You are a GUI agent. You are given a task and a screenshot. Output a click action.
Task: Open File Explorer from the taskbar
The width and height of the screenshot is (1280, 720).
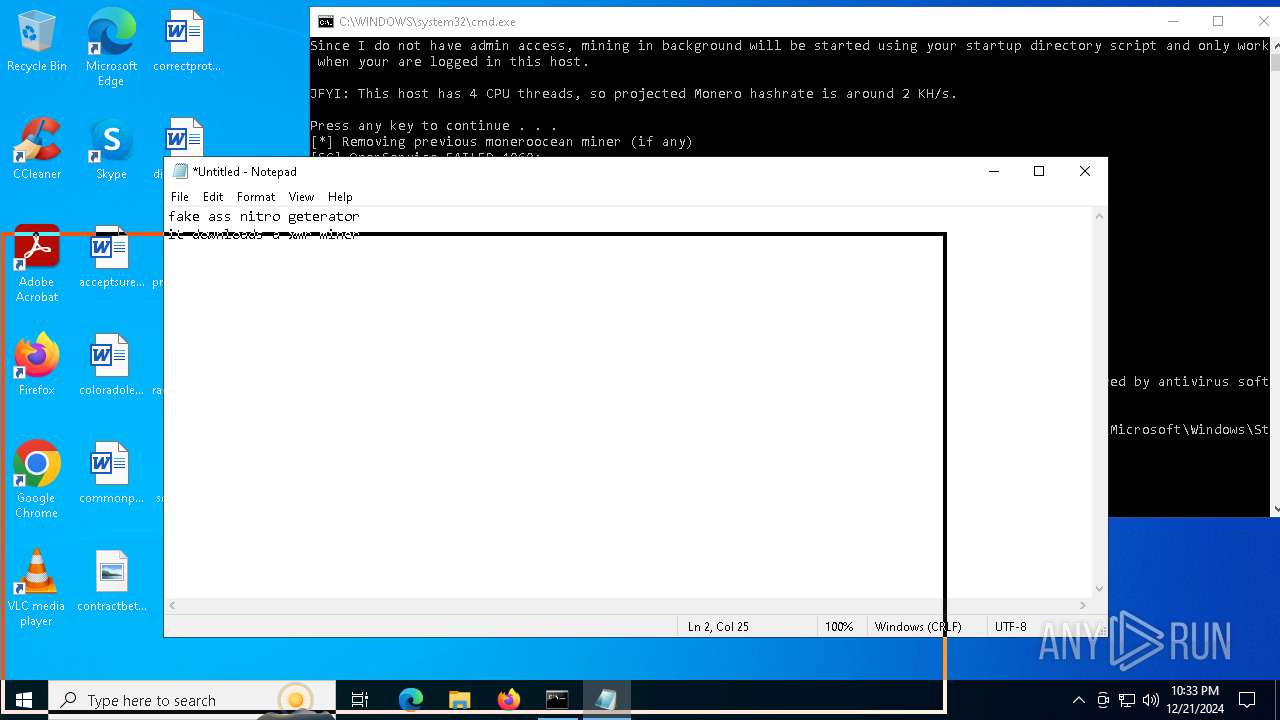459,700
